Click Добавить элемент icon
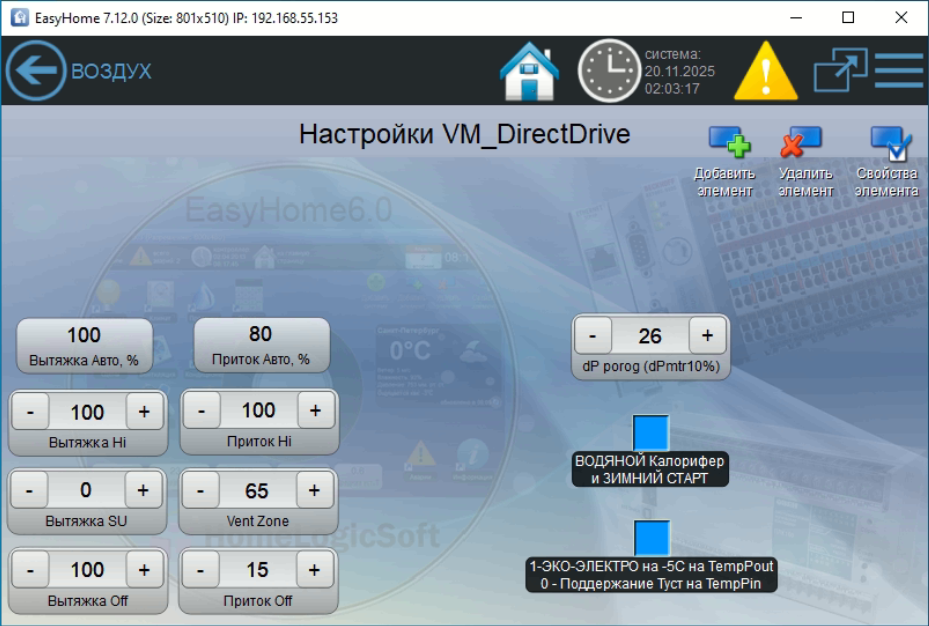 click(728, 145)
